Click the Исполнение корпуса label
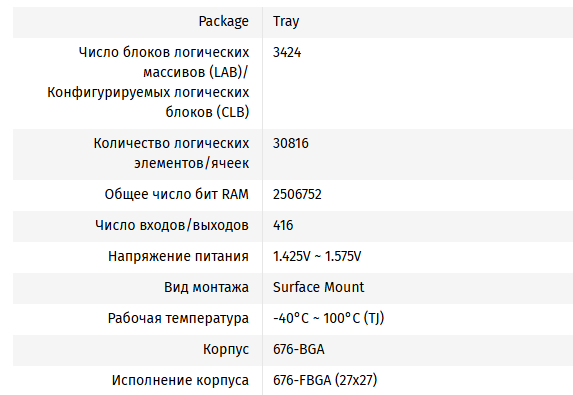The image size is (573, 395). 180,380
